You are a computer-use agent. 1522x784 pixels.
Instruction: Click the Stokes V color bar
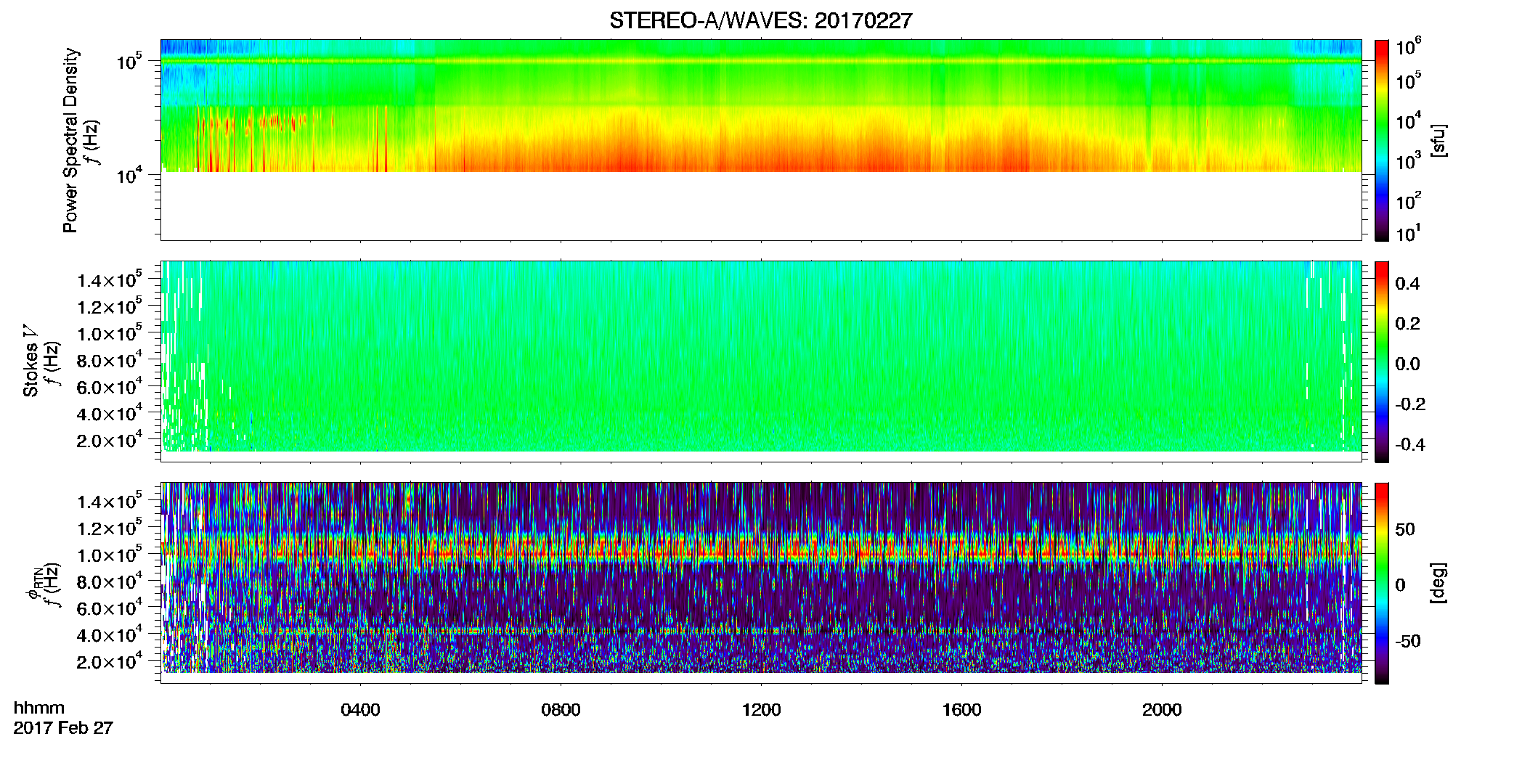pos(1382,362)
